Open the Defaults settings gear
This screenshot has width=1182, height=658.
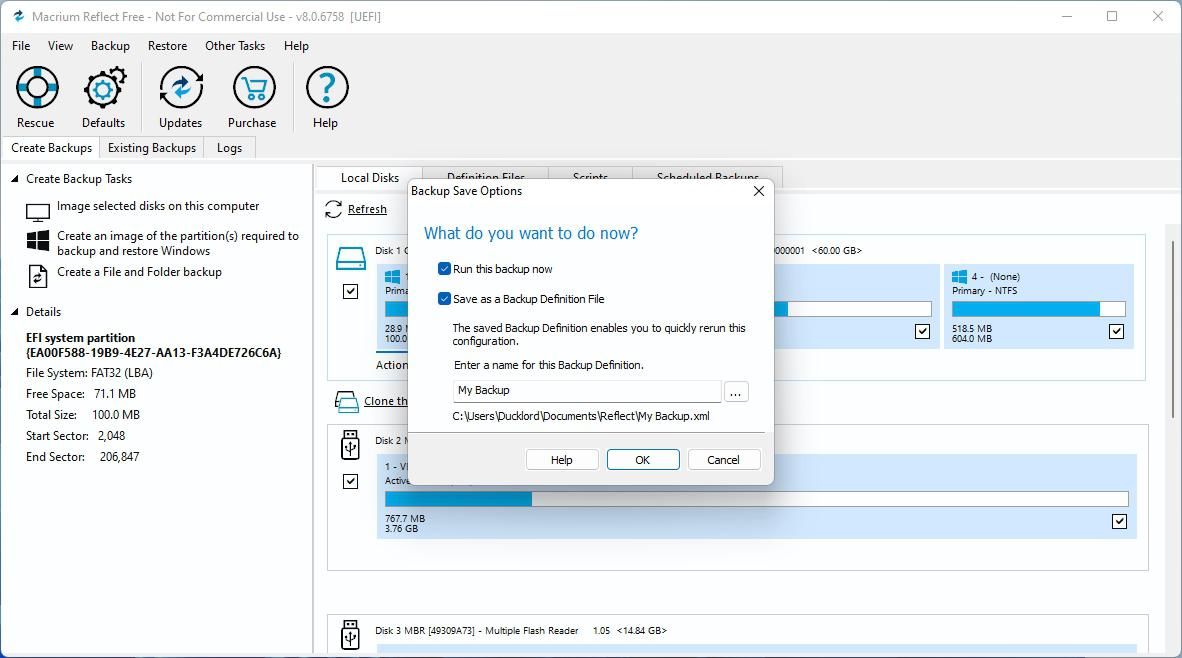[104, 87]
